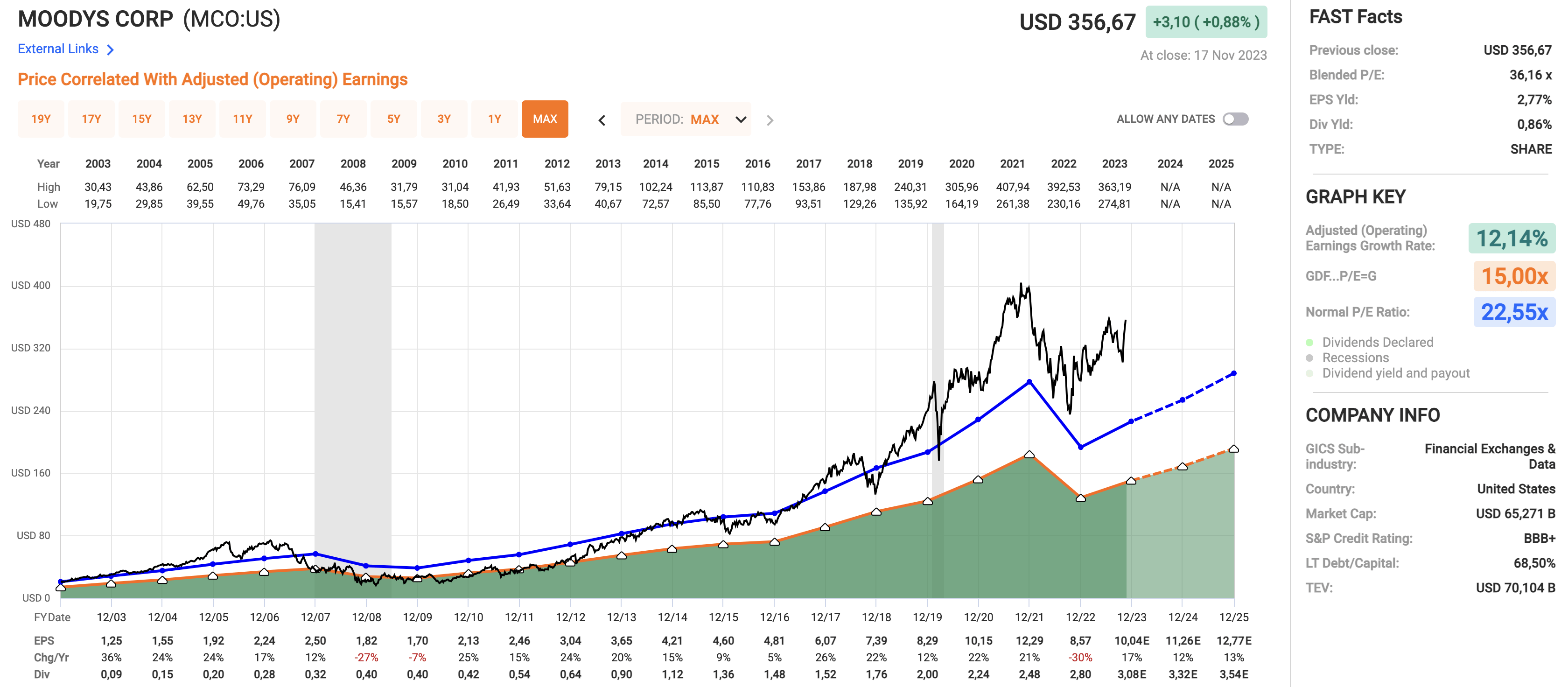The image size is (1568, 687).
Task: Go to previous period with left arrow
Action: [x=602, y=120]
